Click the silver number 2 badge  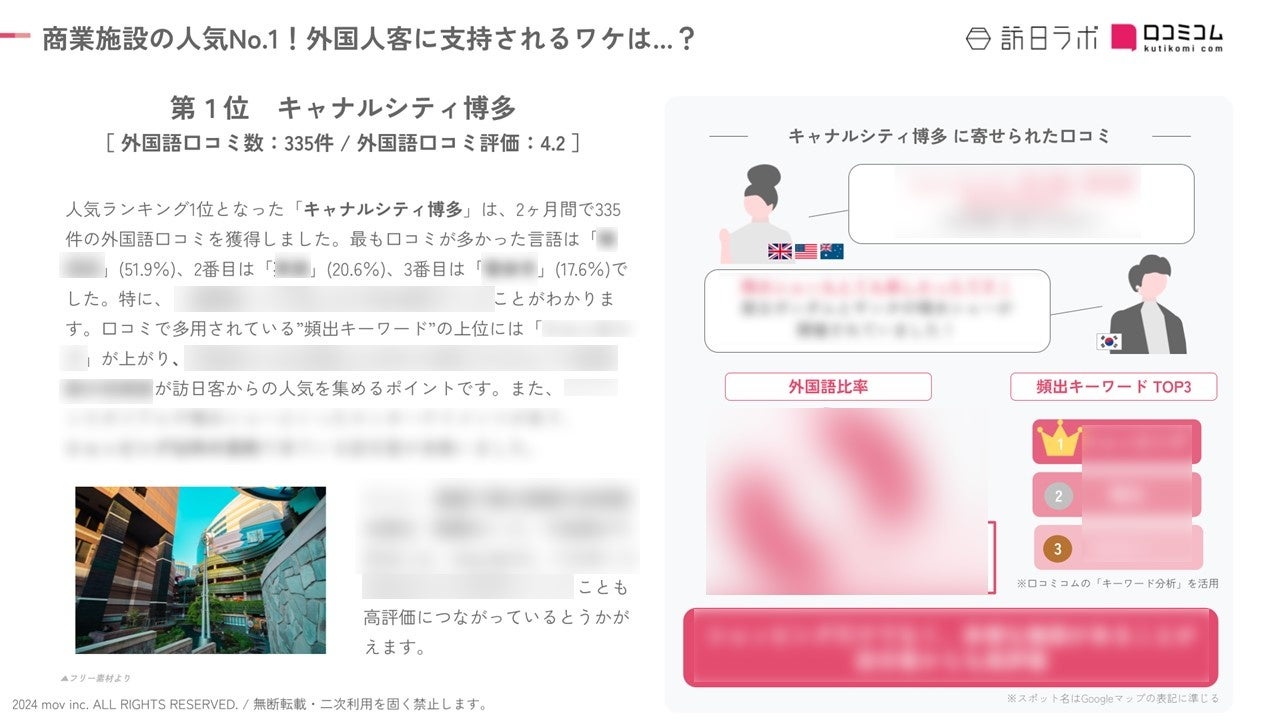(1057, 495)
